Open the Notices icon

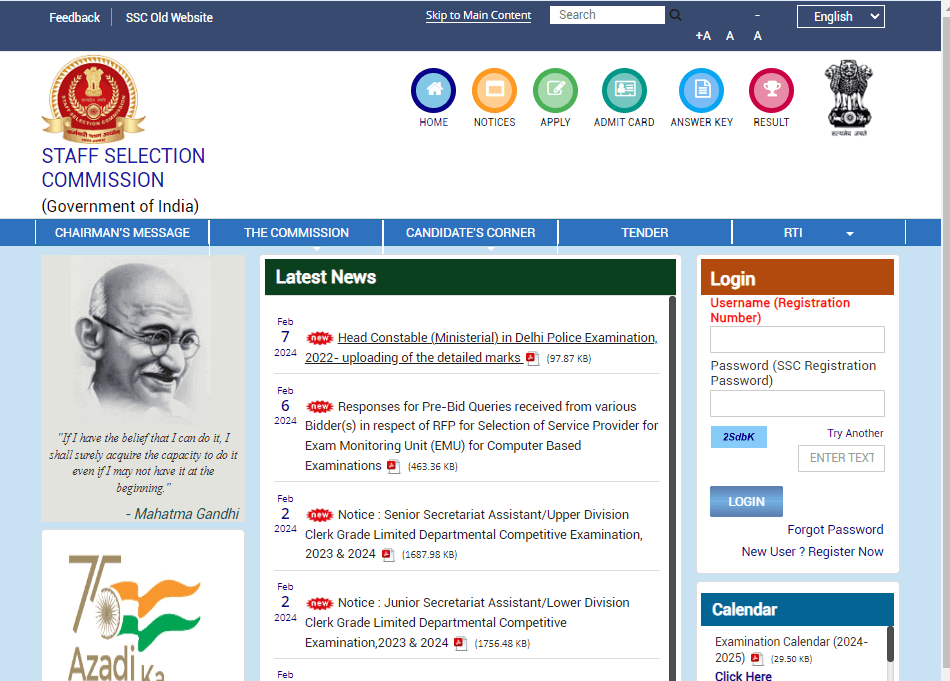pos(494,90)
